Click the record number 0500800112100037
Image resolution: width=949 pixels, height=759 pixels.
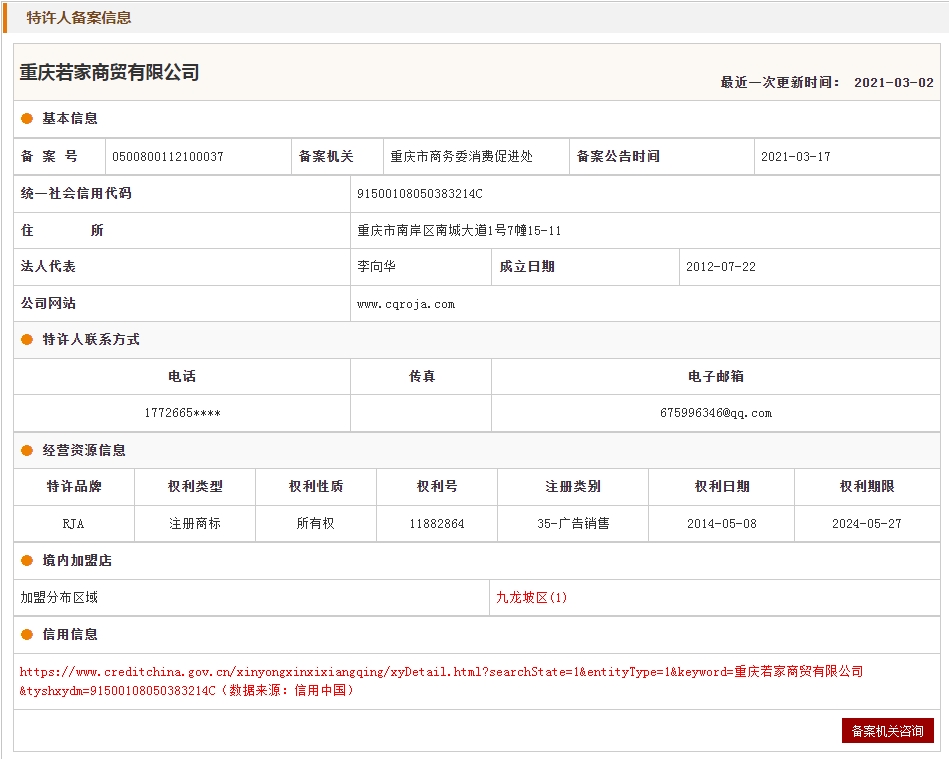167,157
